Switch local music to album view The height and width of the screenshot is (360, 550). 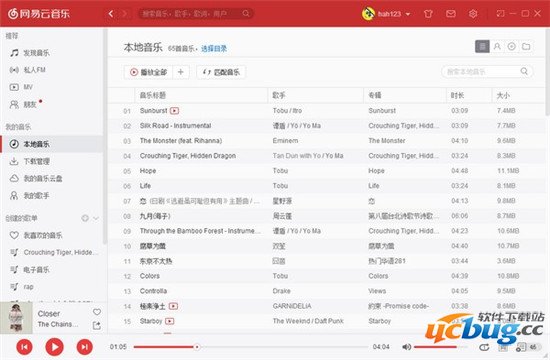pyautogui.click(x=511, y=46)
